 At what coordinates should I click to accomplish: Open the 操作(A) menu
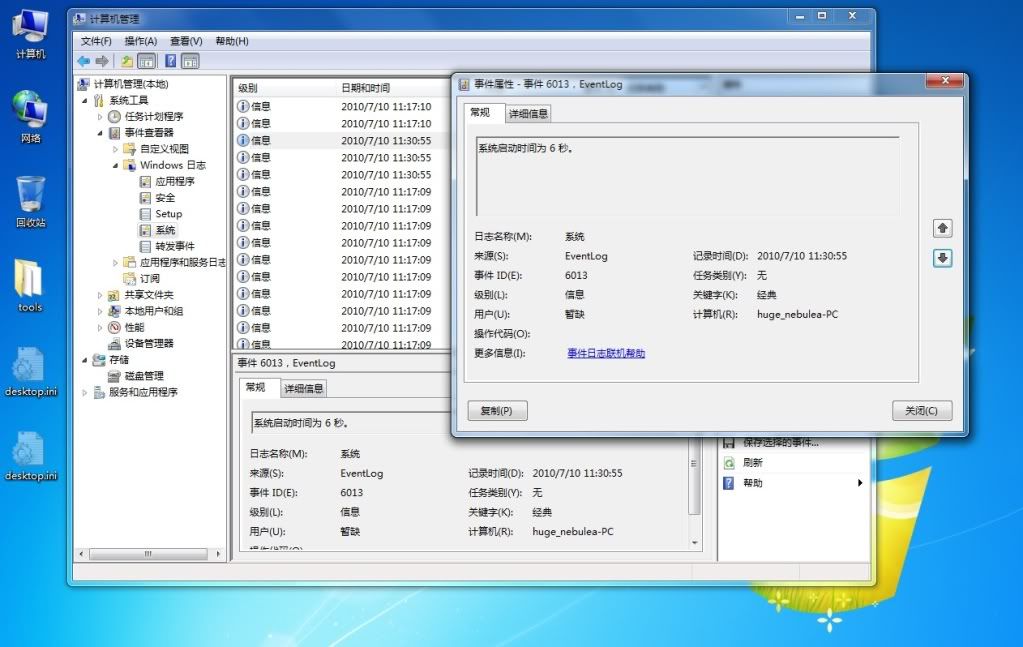(x=140, y=41)
